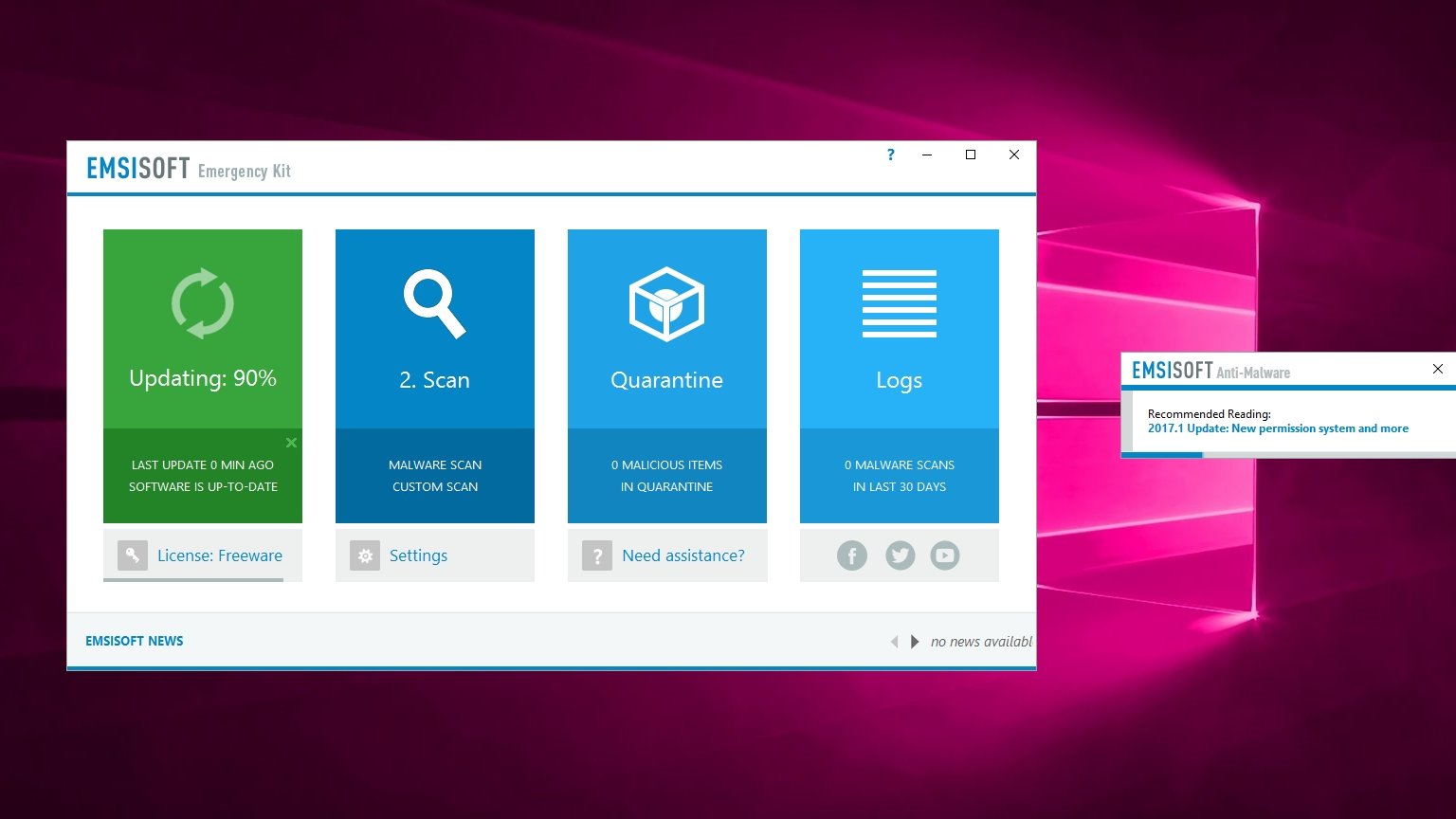
Task: Maximize the Emergency Kit window
Action: 971,155
